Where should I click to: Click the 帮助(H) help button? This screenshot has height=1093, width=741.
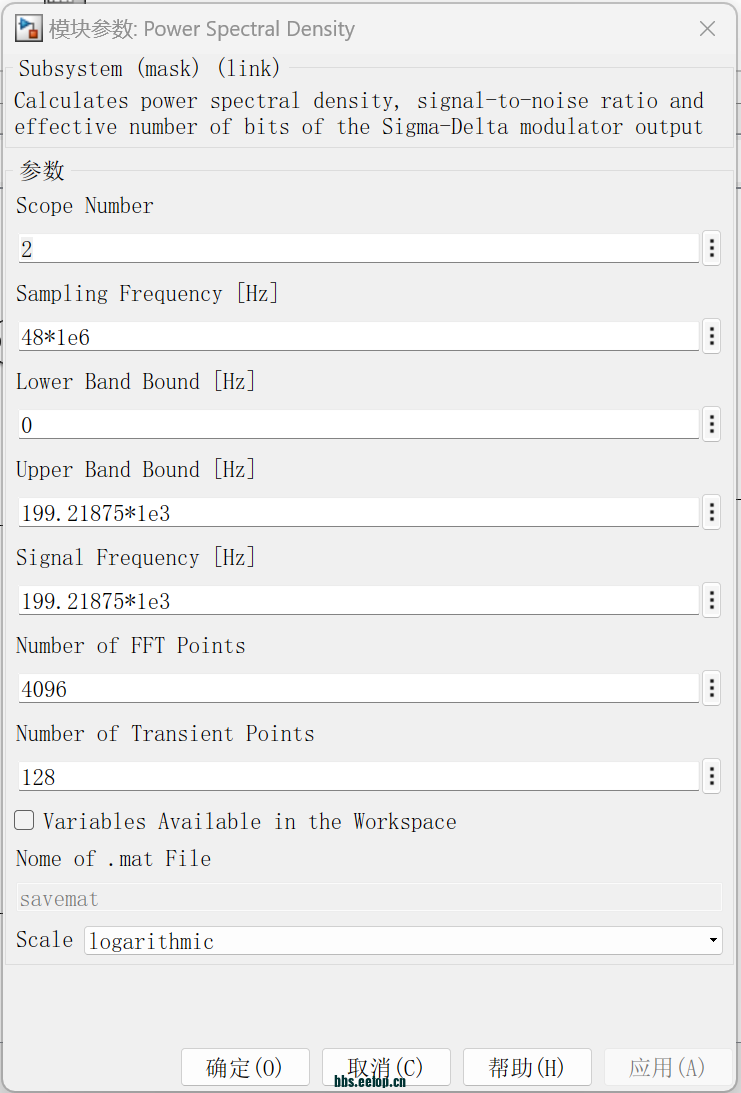click(x=527, y=1067)
